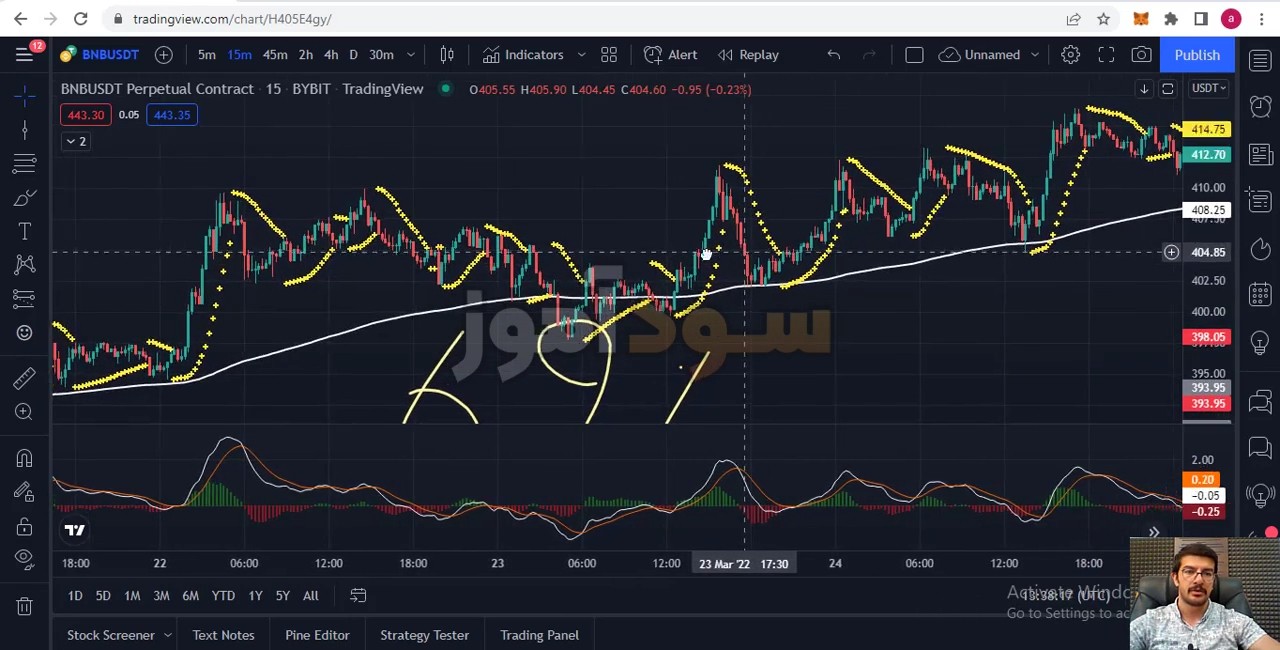Open the Fib retracement tools
Viewport: 1280px width, 650px height.
[x=25, y=163]
